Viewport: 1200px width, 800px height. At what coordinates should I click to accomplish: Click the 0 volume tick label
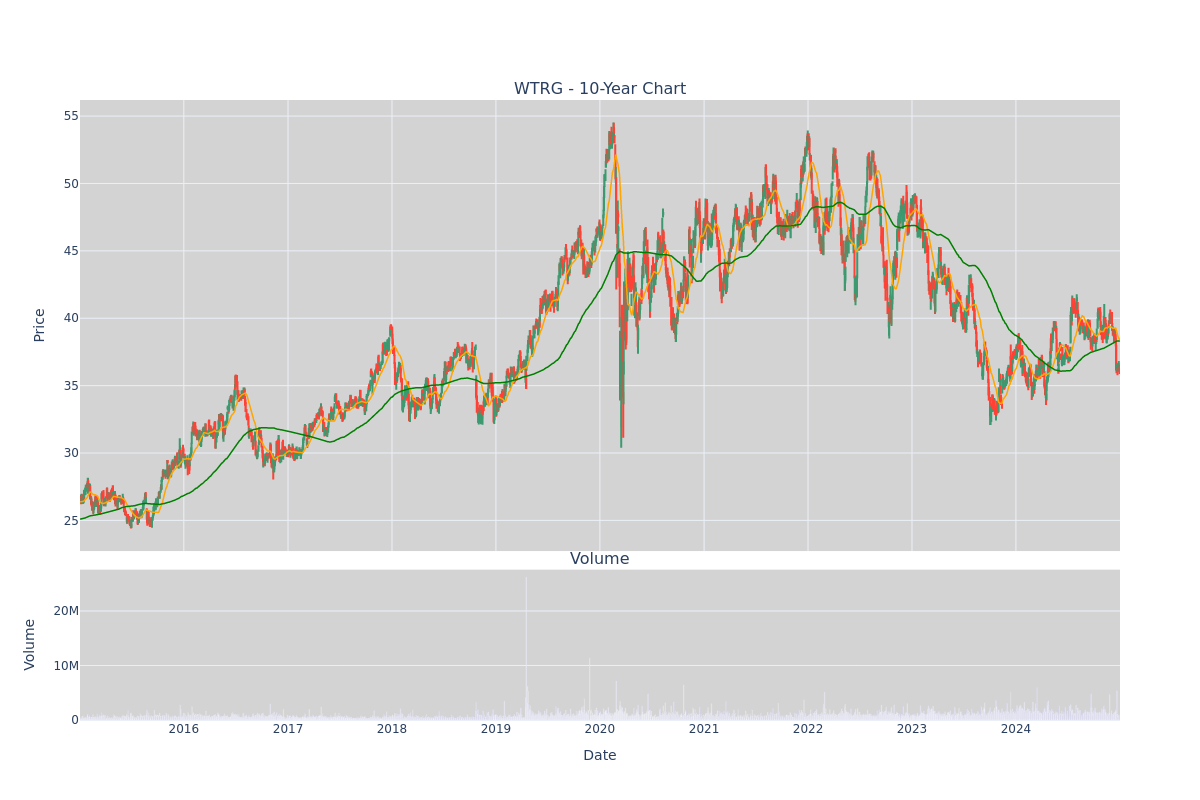(75, 720)
